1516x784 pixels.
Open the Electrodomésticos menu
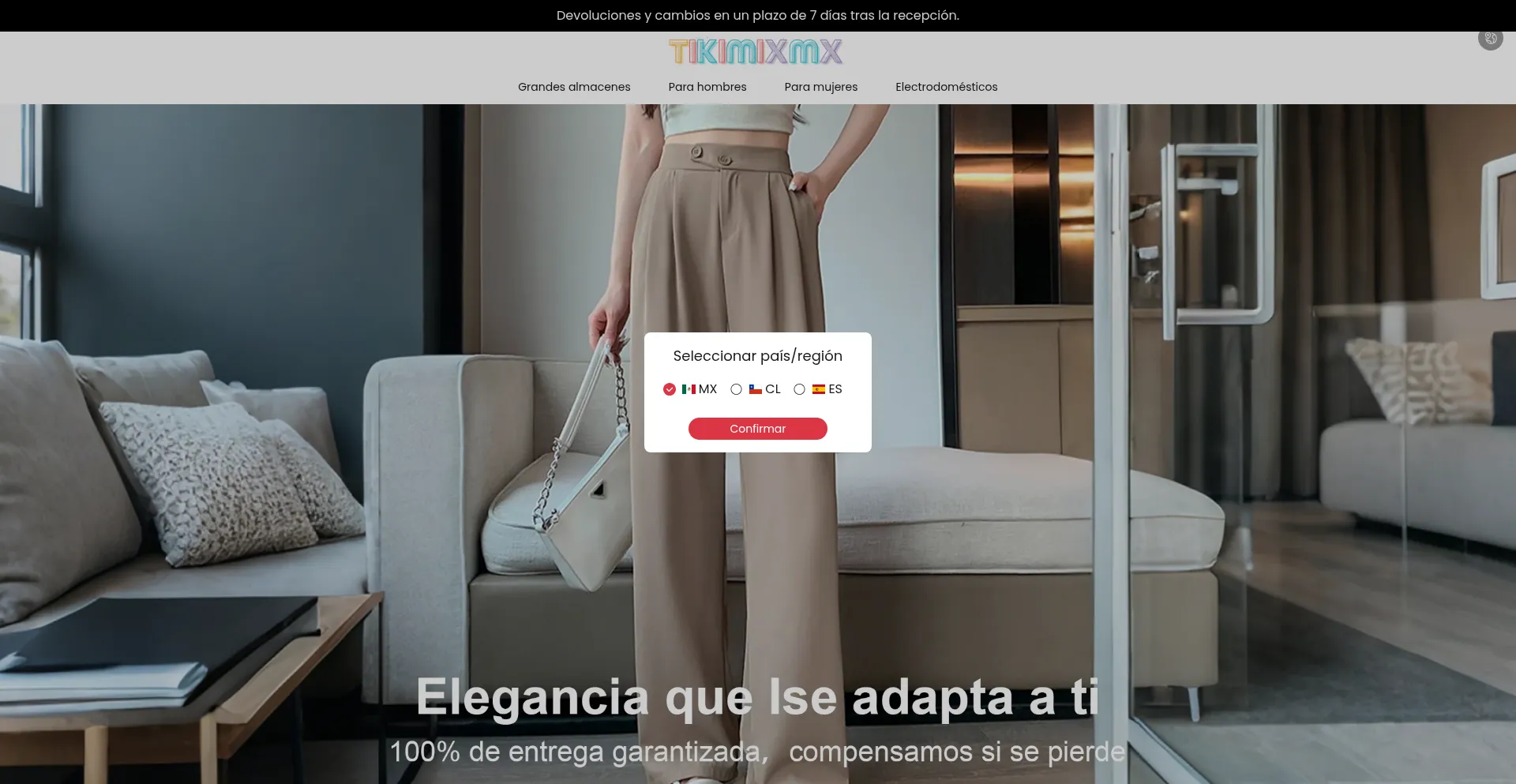[946, 87]
